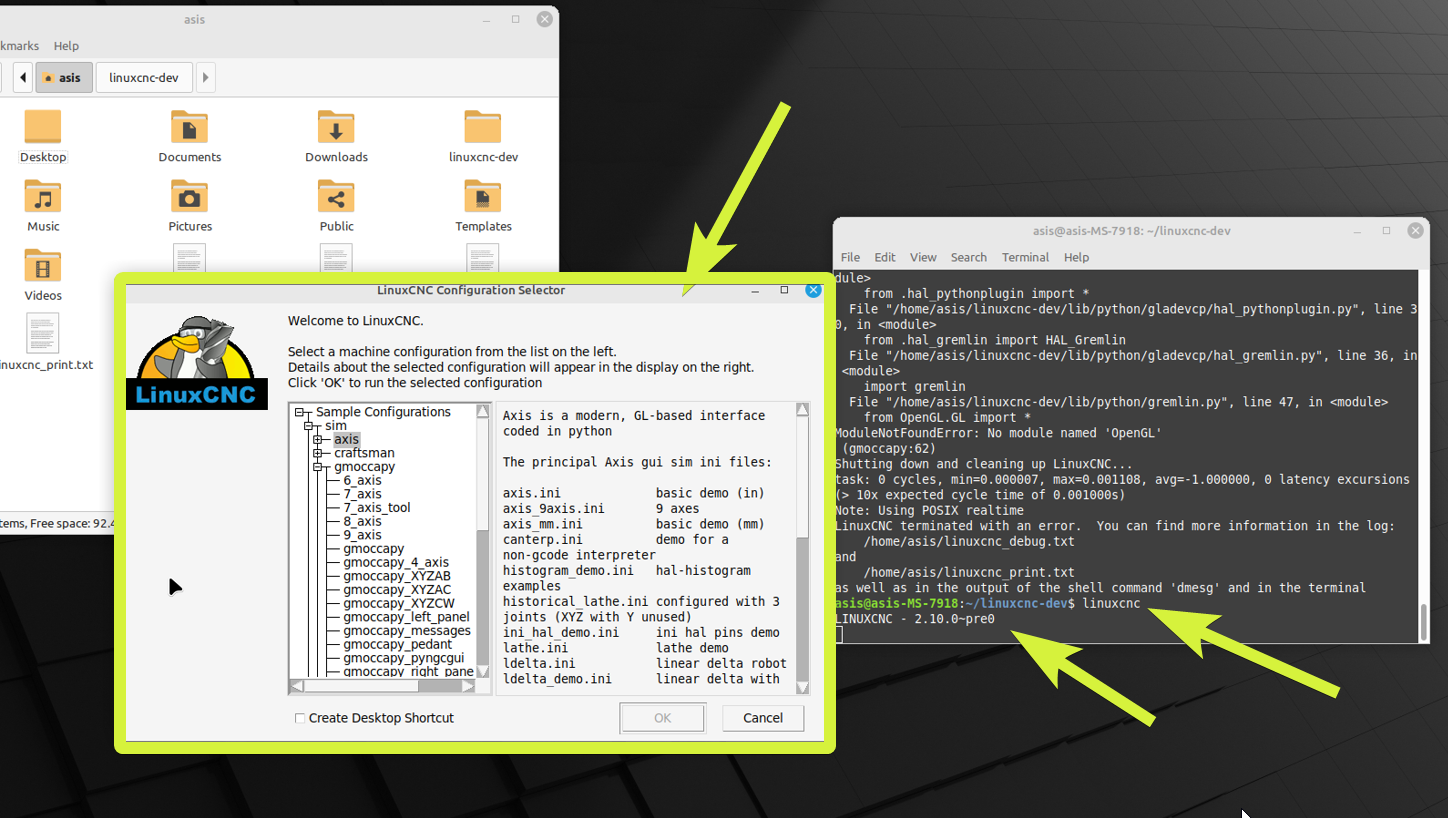Open the terminal View menu
The width and height of the screenshot is (1448, 818).
(x=923, y=257)
